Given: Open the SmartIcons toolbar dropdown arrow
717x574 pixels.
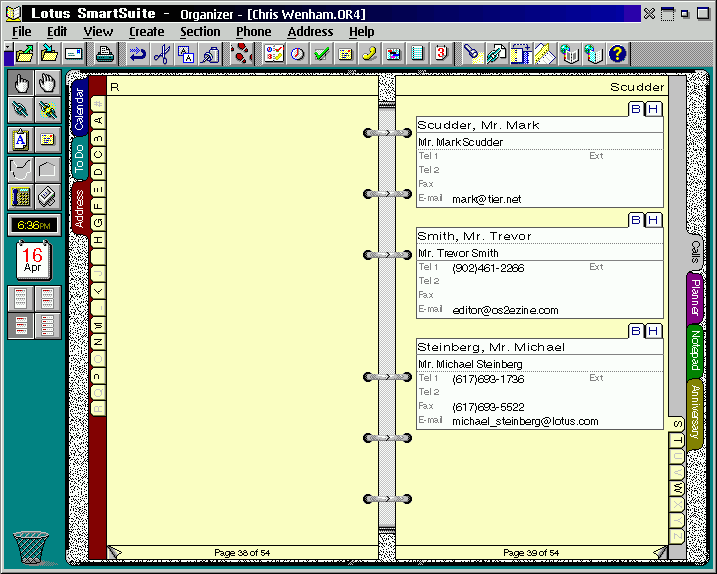Looking at the screenshot, I should click(8, 47).
